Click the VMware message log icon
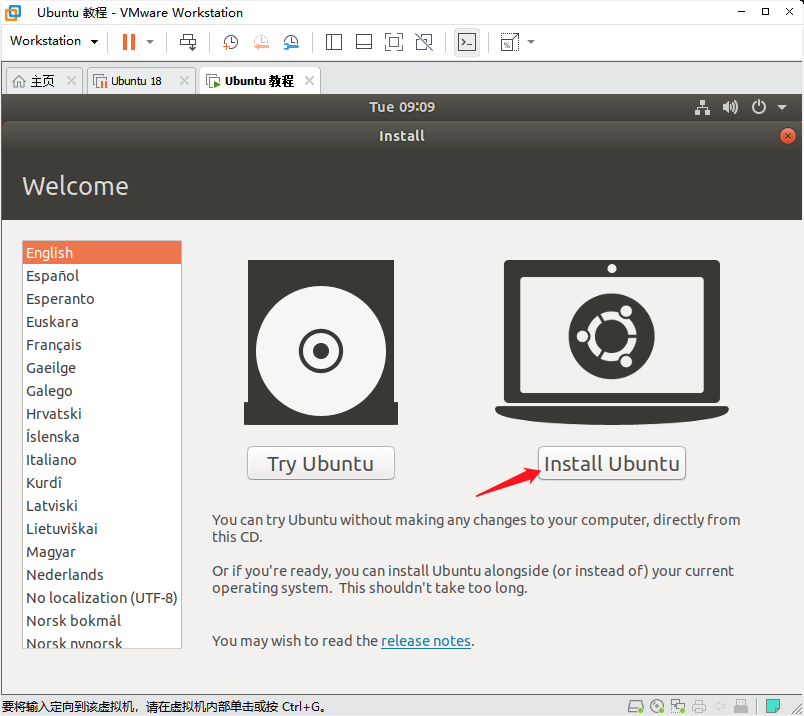804x716 pixels. click(773, 706)
